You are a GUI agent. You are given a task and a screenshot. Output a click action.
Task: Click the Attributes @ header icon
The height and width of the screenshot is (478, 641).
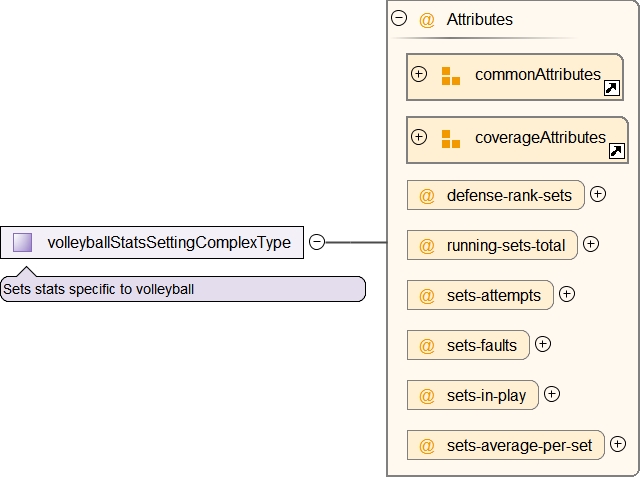(x=427, y=19)
